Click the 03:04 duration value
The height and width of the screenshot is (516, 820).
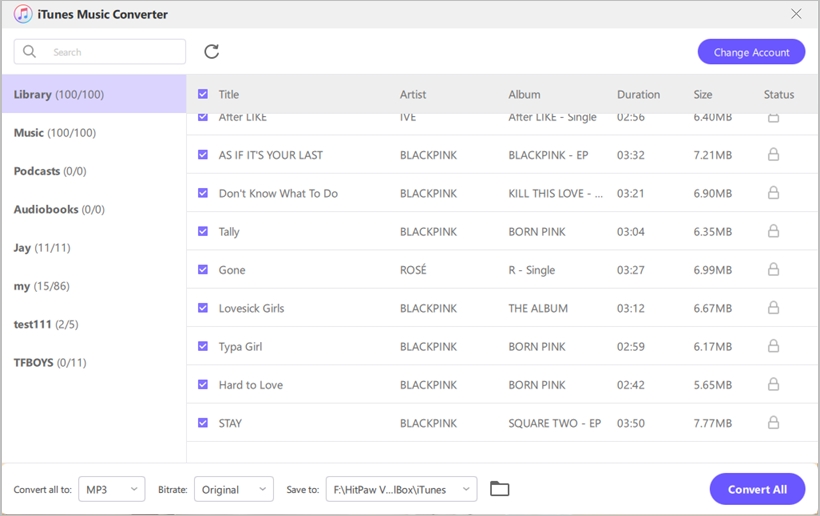tap(631, 232)
